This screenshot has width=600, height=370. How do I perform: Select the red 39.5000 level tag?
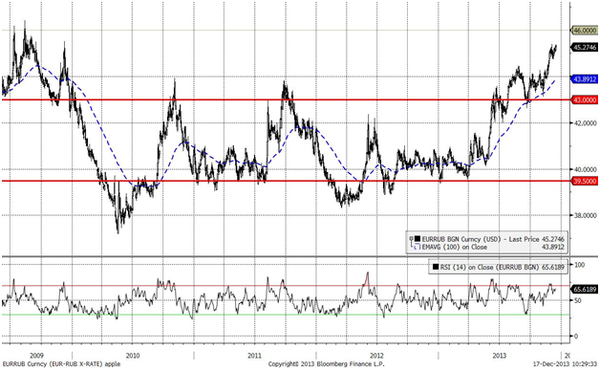584,181
